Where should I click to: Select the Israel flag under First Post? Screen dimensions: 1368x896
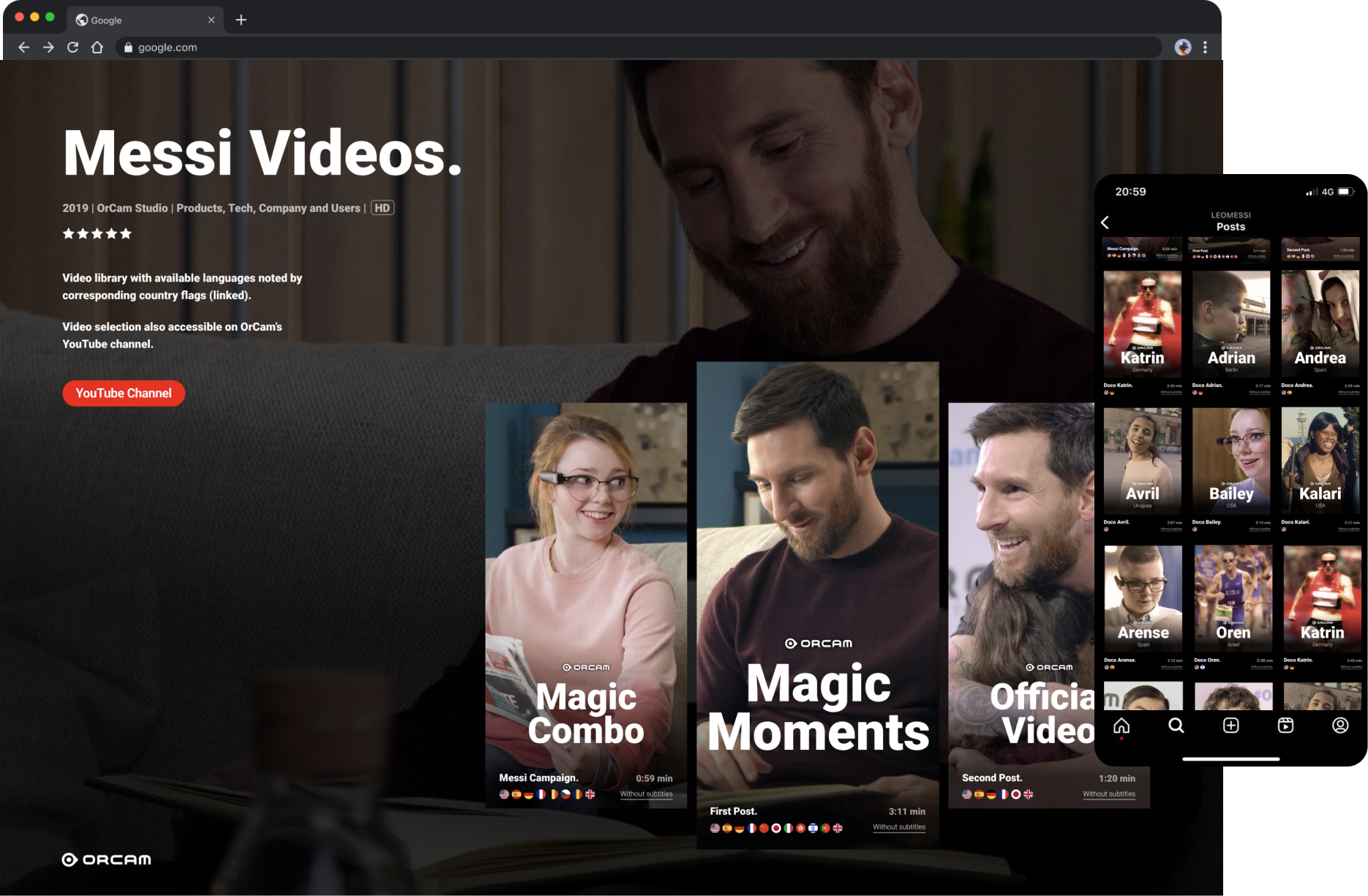point(813,828)
